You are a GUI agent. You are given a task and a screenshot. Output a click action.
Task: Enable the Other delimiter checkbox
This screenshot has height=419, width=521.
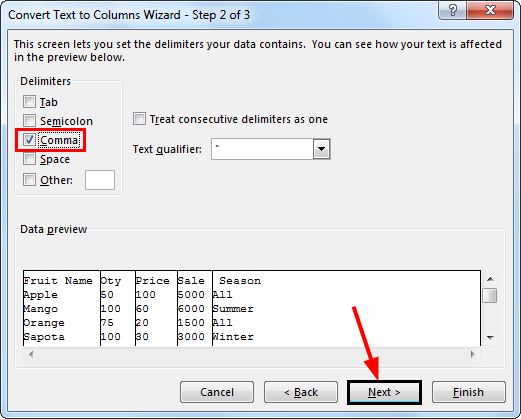tap(29, 180)
